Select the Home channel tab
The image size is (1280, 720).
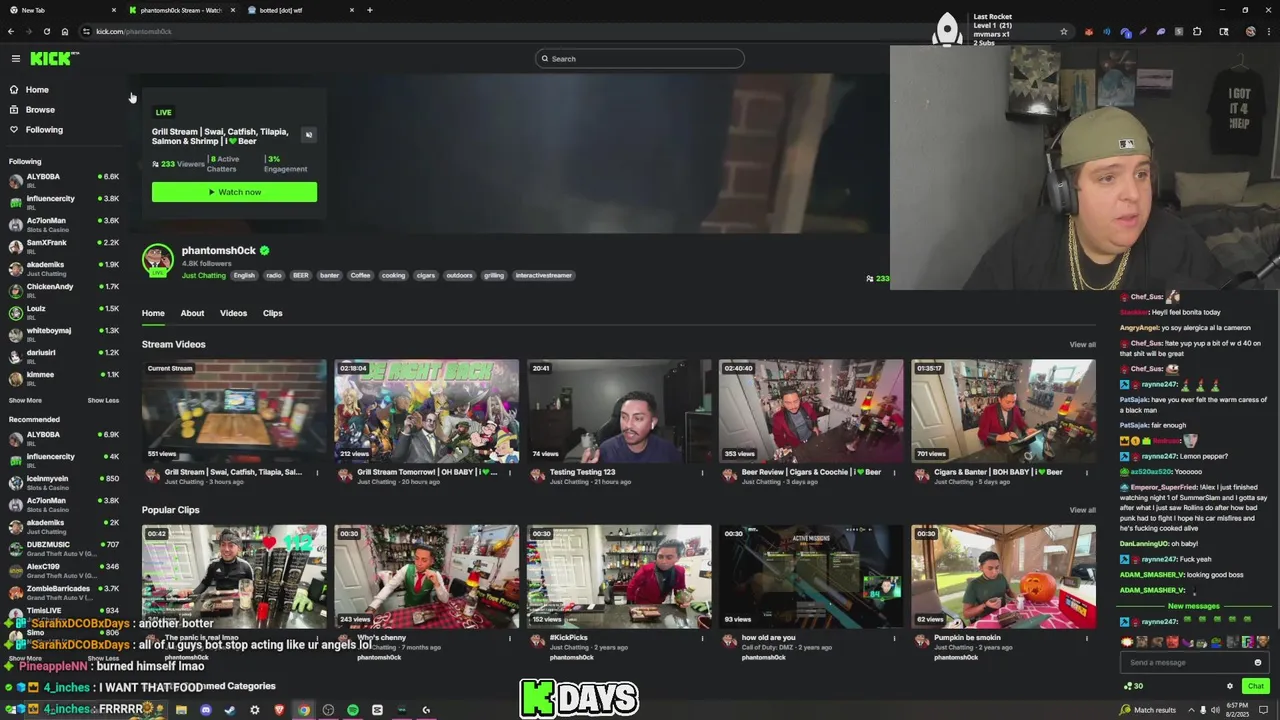tap(153, 313)
